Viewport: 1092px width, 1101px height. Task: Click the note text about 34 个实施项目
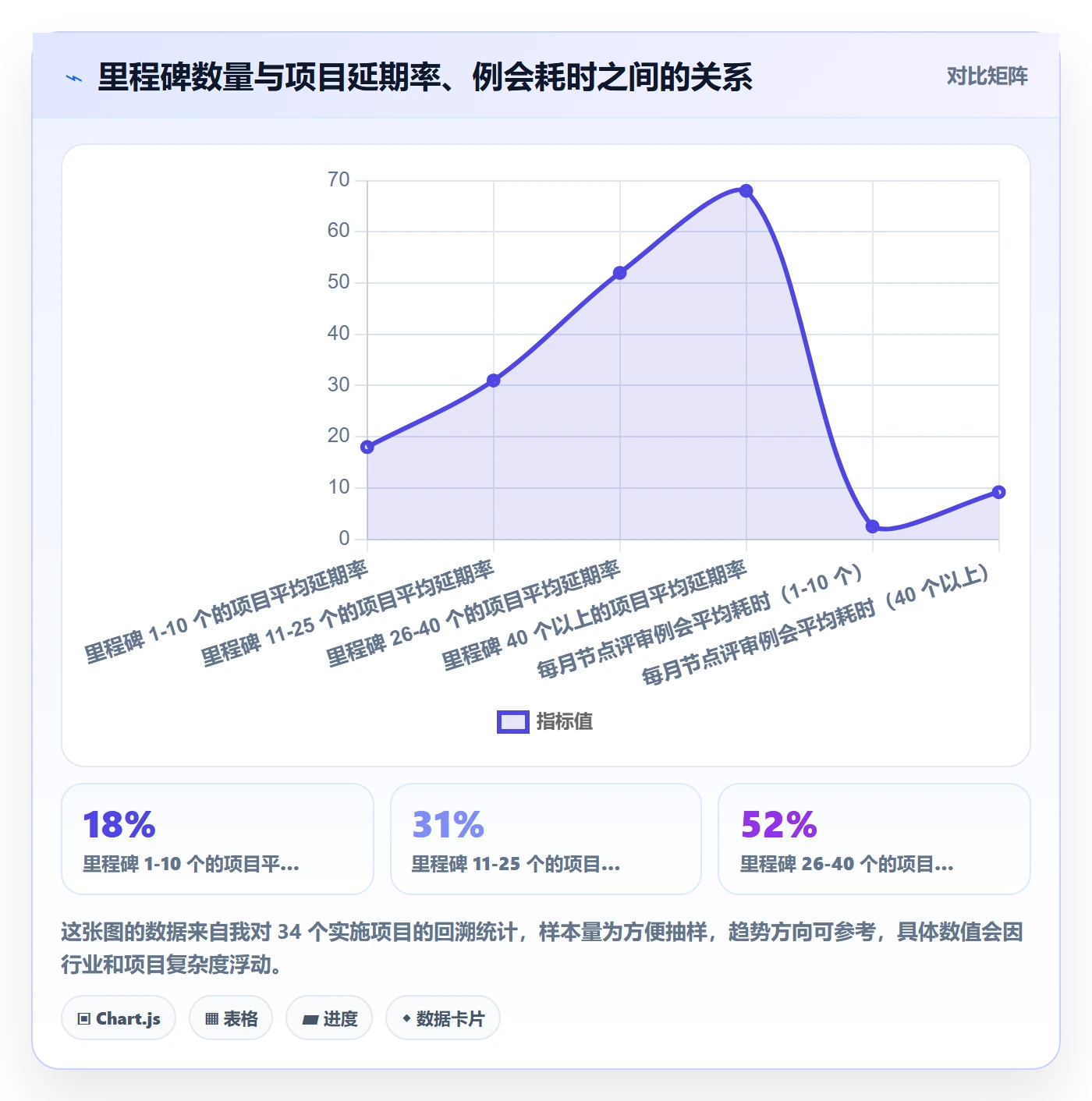(x=542, y=948)
